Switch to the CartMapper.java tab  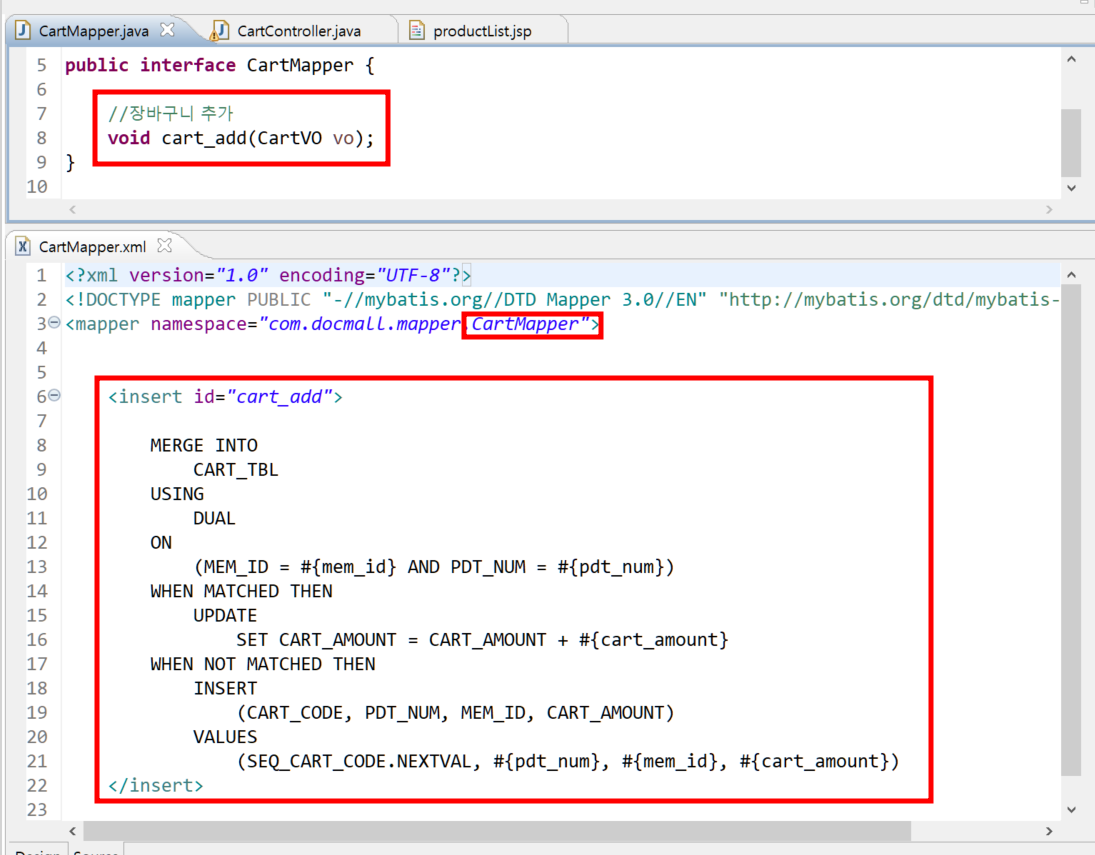[x=94, y=31]
